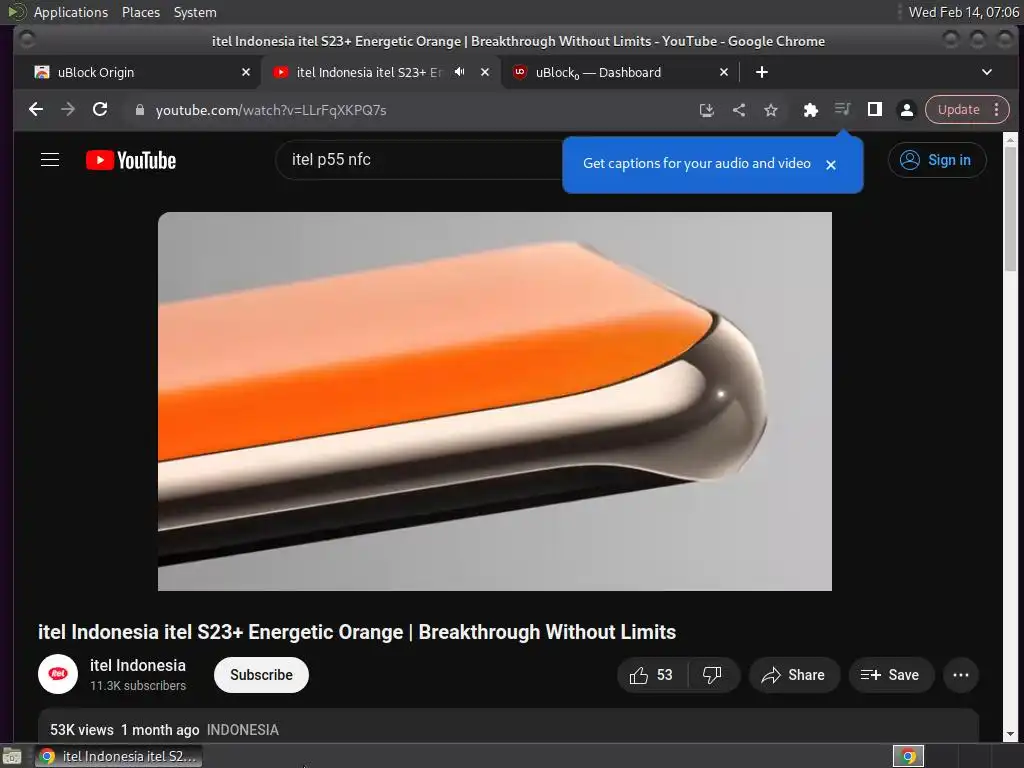The width and height of the screenshot is (1024, 768).
Task: Subscribe to itel Indonesia
Action: point(261,675)
